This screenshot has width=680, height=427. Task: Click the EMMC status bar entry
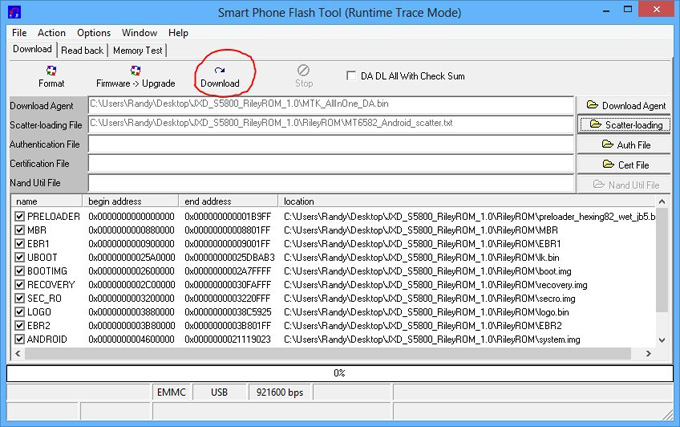(171, 392)
